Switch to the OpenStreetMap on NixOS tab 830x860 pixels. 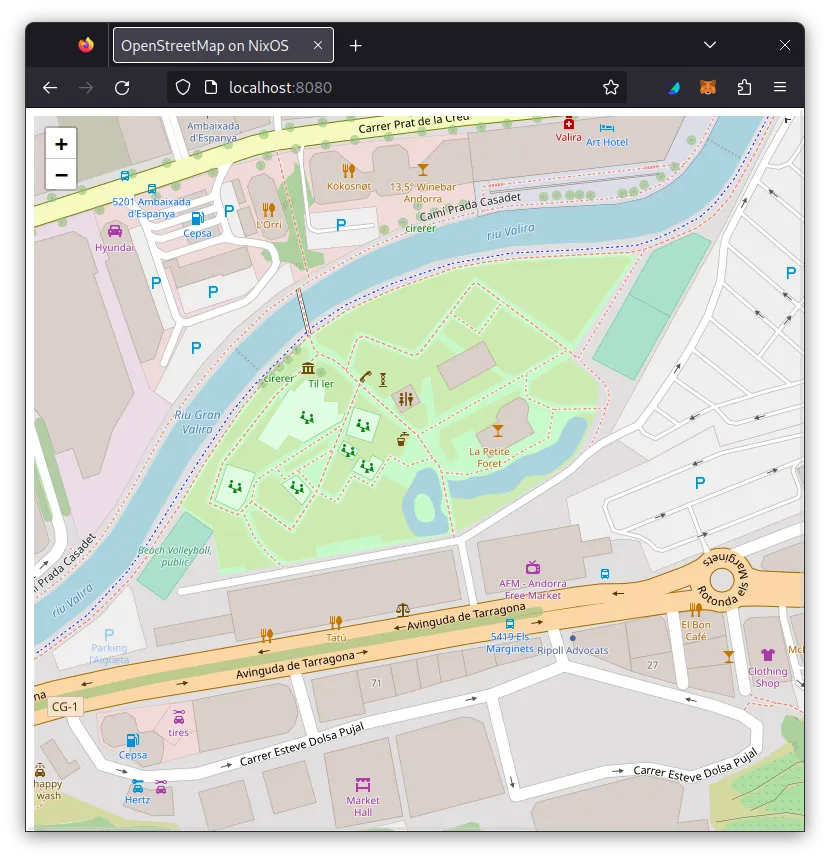coord(205,44)
